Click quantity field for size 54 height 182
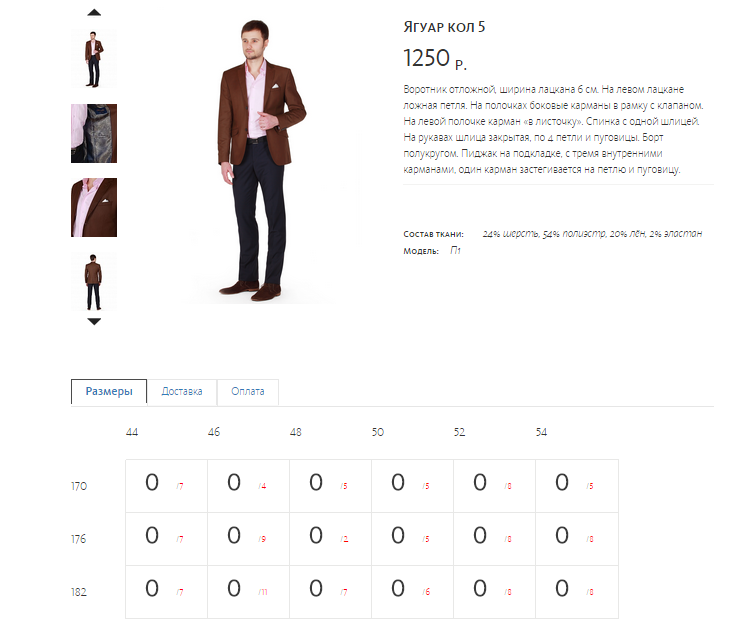The height and width of the screenshot is (625, 740). point(562,588)
